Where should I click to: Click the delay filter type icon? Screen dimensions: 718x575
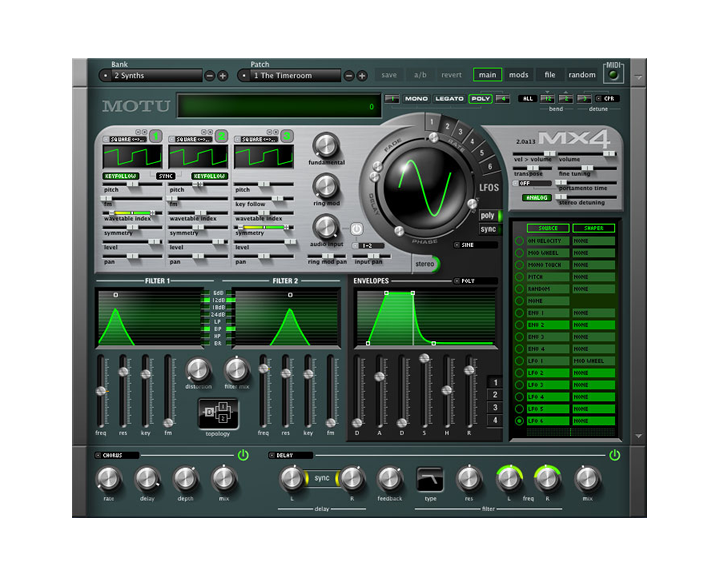(430, 479)
